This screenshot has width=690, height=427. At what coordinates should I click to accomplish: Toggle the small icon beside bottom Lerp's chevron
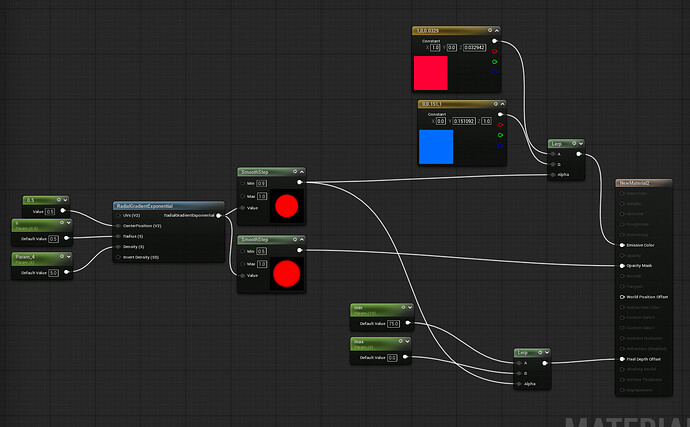[x=539, y=352]
